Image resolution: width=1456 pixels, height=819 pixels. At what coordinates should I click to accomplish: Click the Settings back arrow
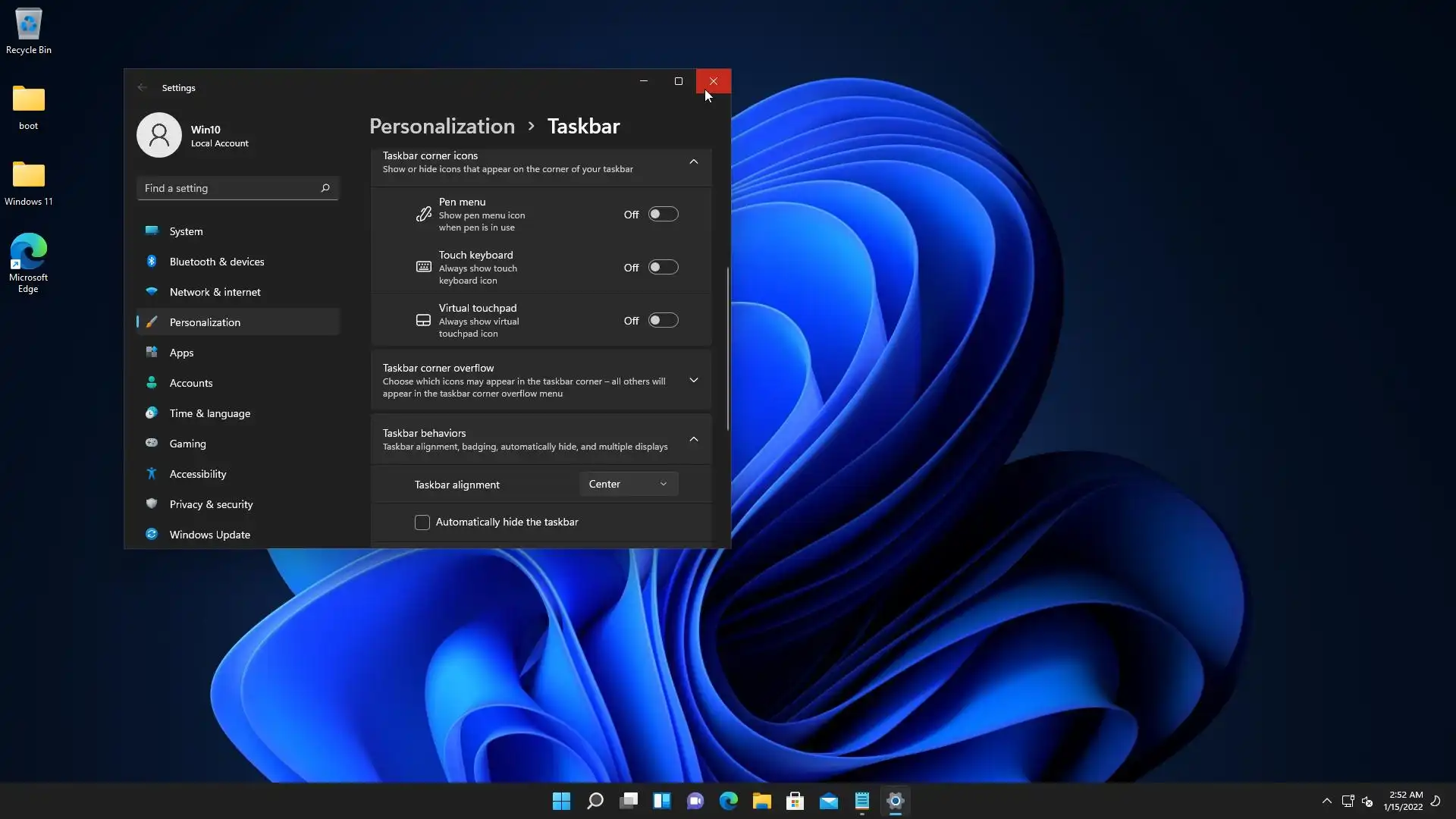click(143, 88)
